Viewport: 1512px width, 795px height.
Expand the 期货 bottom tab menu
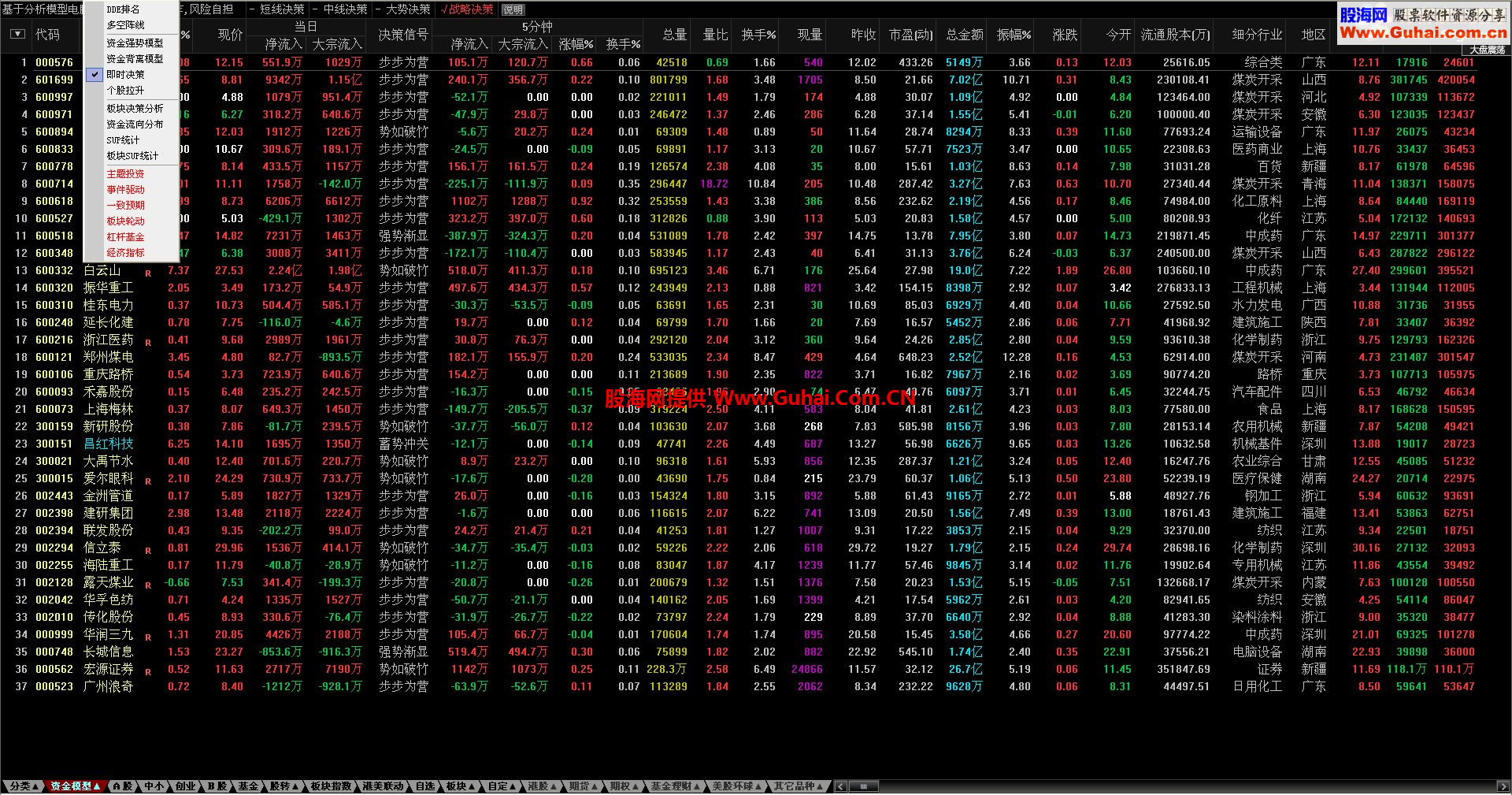tap(583, 786)
